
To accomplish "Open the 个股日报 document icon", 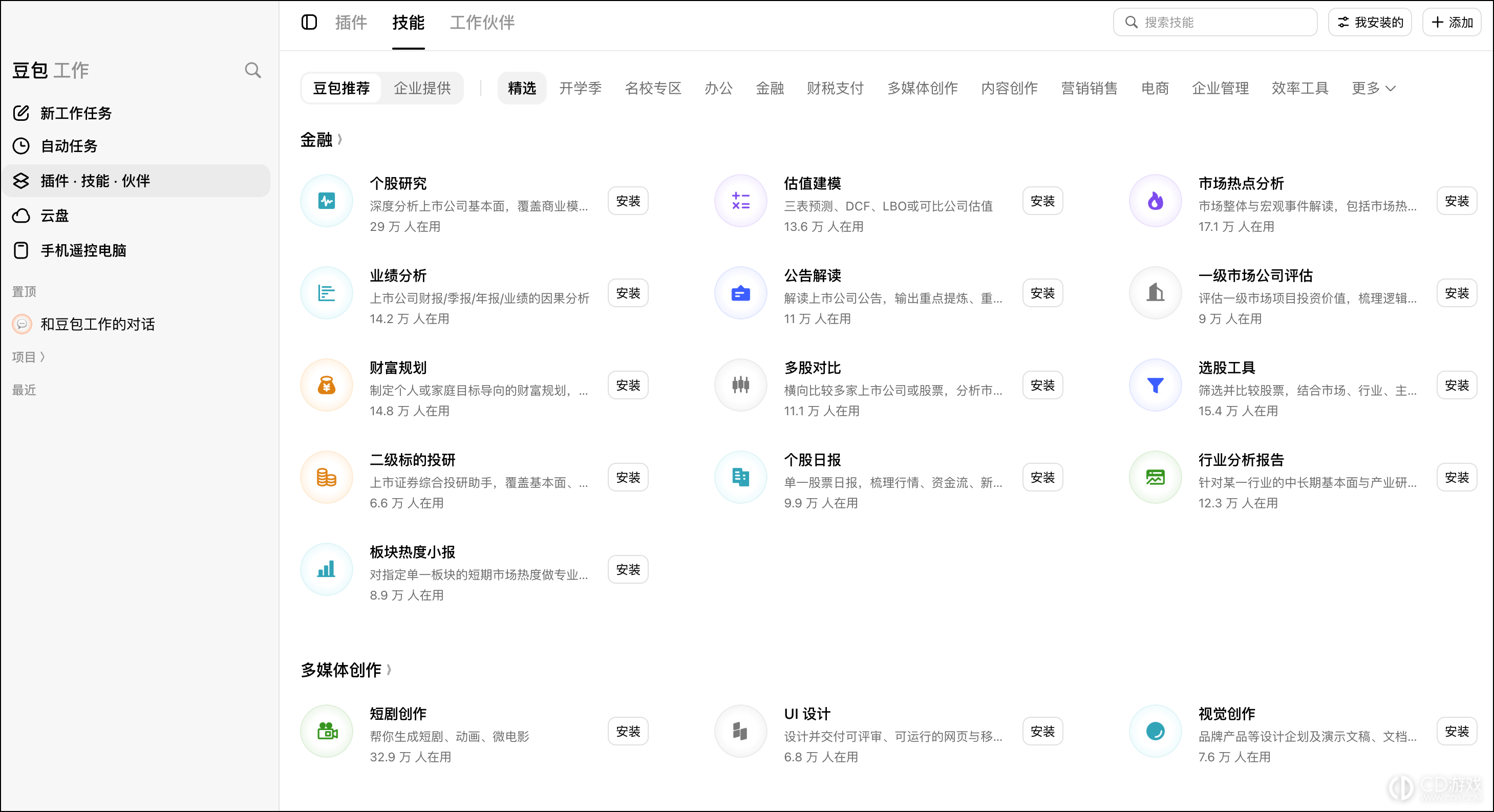I will coord(741,477).
